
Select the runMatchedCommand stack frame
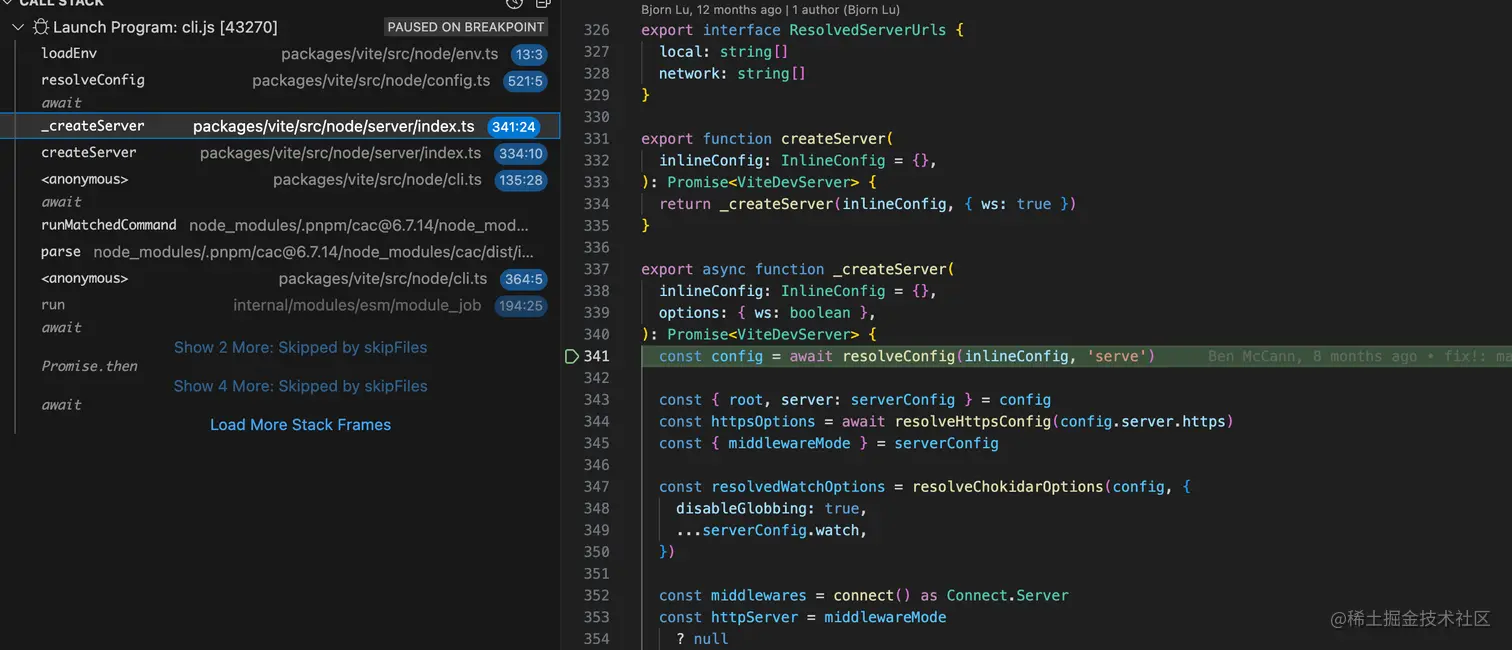(x=280, y=226)
